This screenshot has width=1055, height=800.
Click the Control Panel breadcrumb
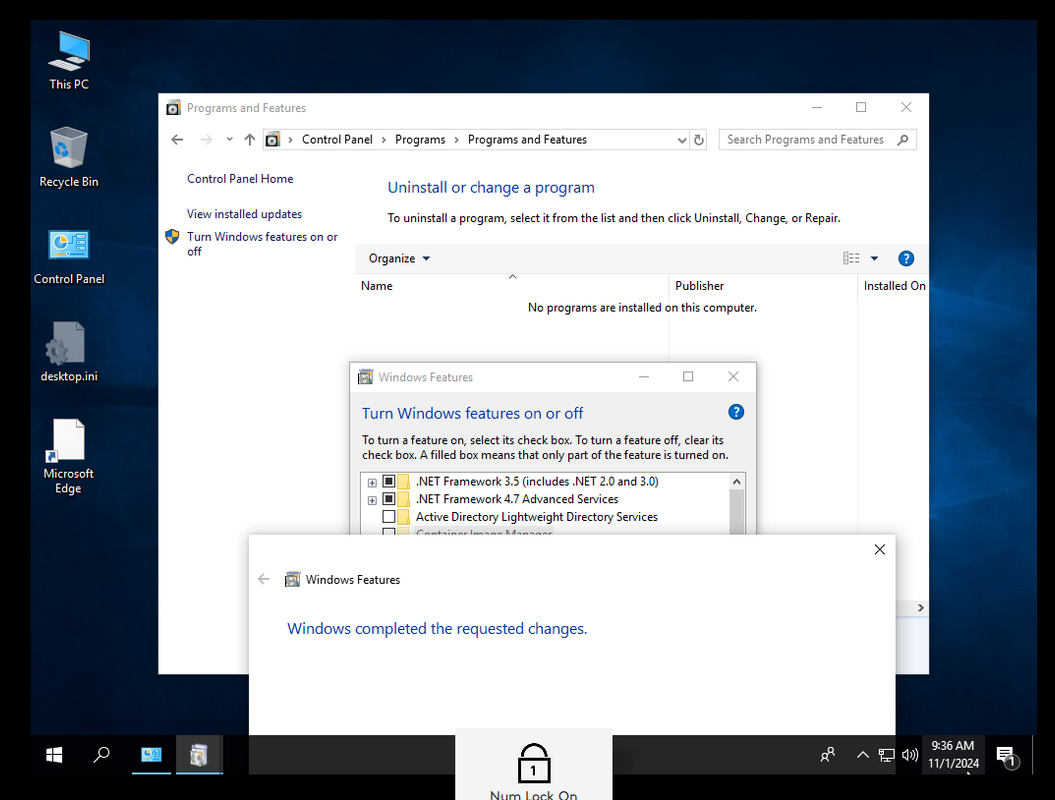pos(337,139)
